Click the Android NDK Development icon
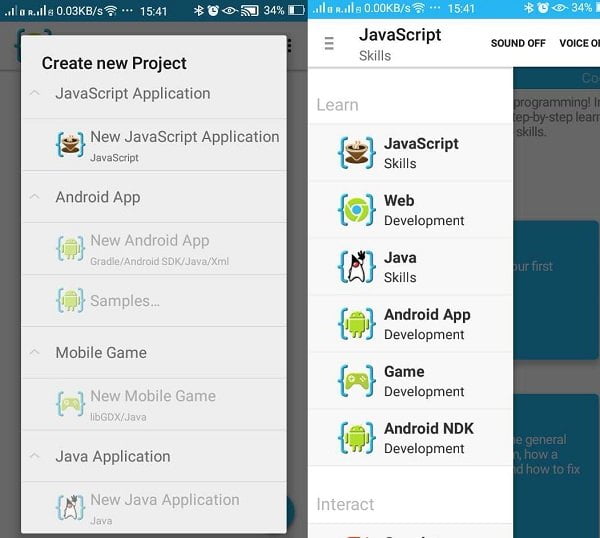 (356, 438)
